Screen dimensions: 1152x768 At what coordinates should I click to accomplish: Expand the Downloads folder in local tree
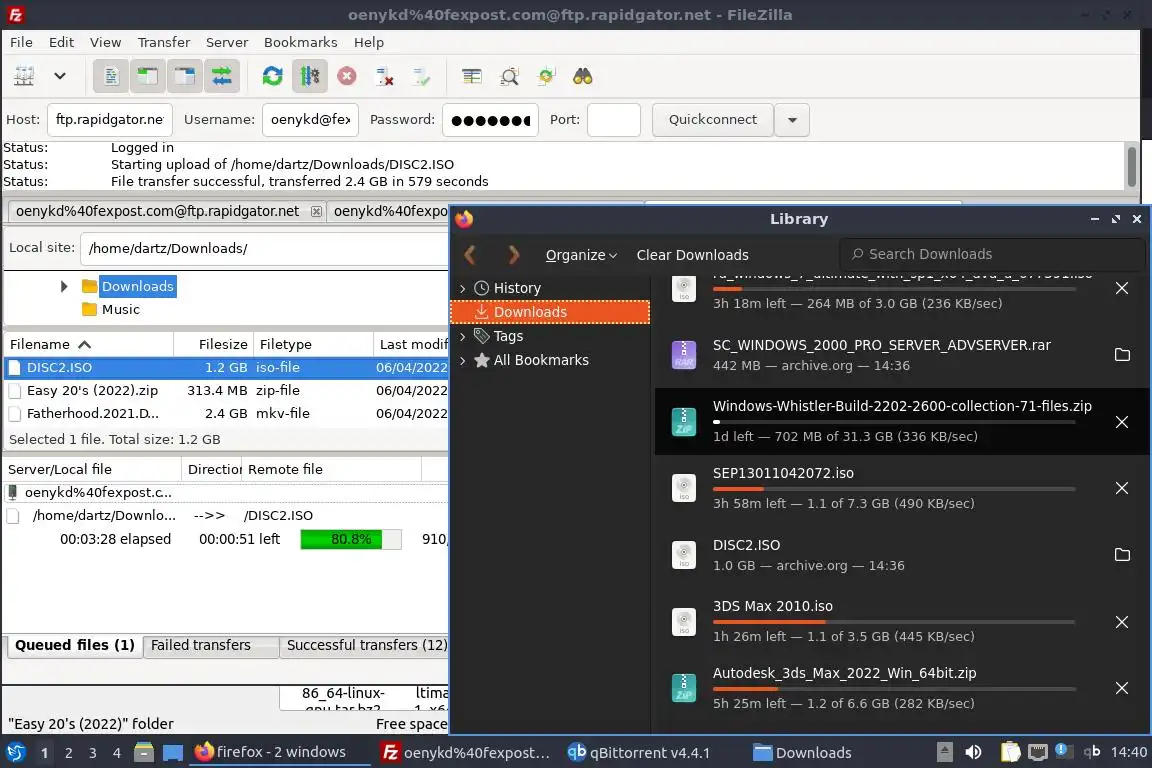64,286
